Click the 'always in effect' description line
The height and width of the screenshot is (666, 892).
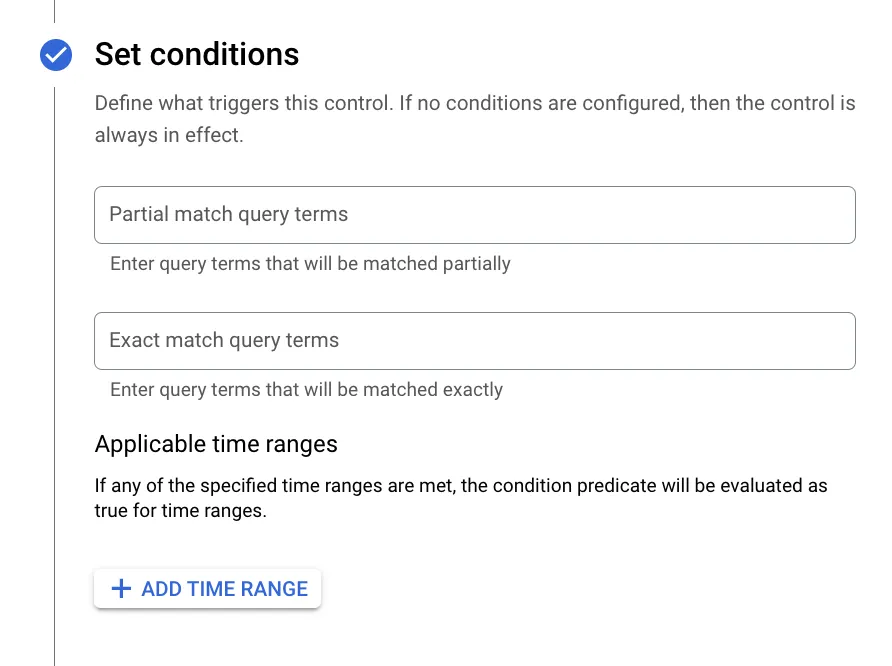(169, 135)
